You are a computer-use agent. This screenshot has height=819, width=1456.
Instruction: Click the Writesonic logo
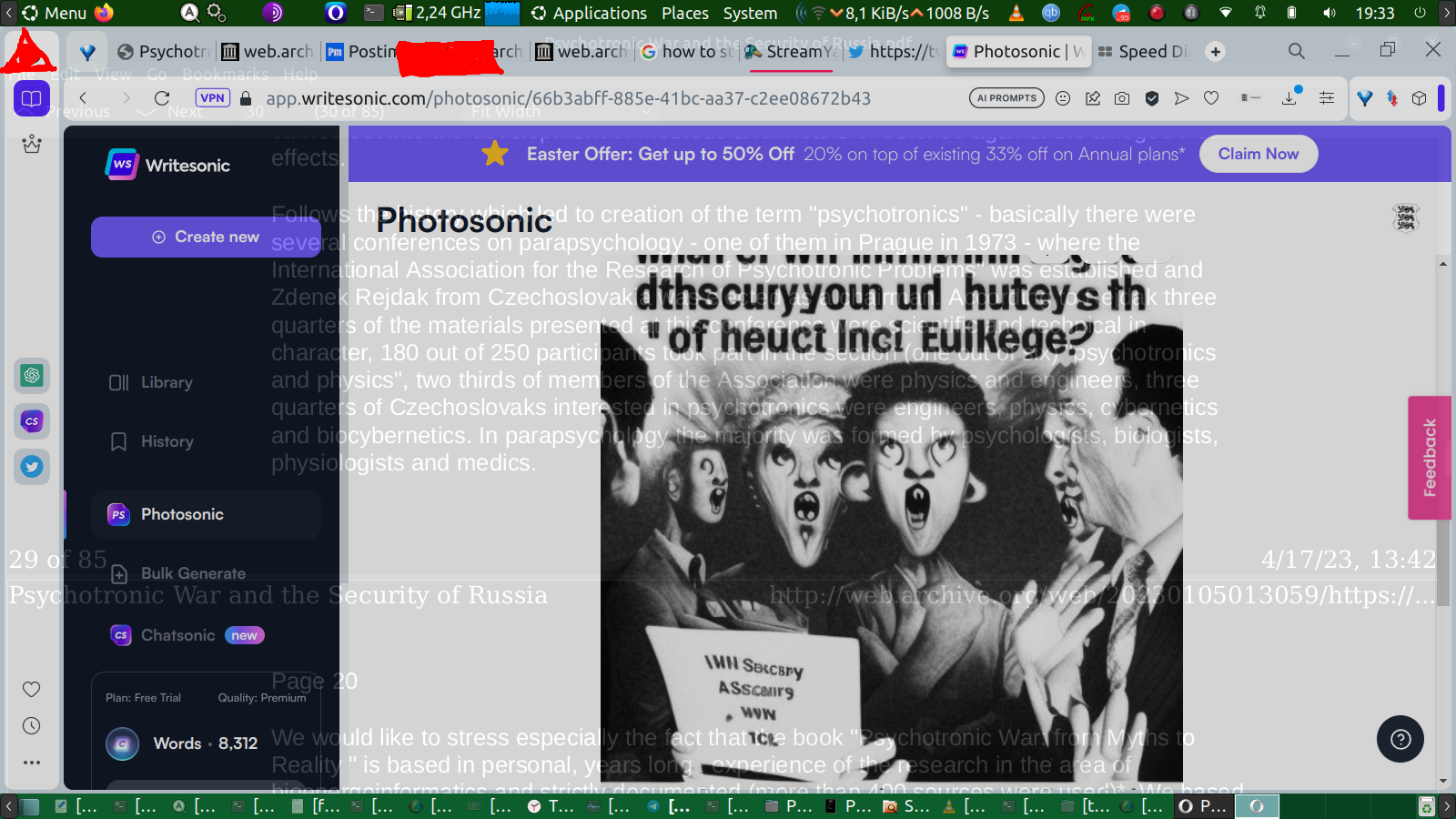168,165
